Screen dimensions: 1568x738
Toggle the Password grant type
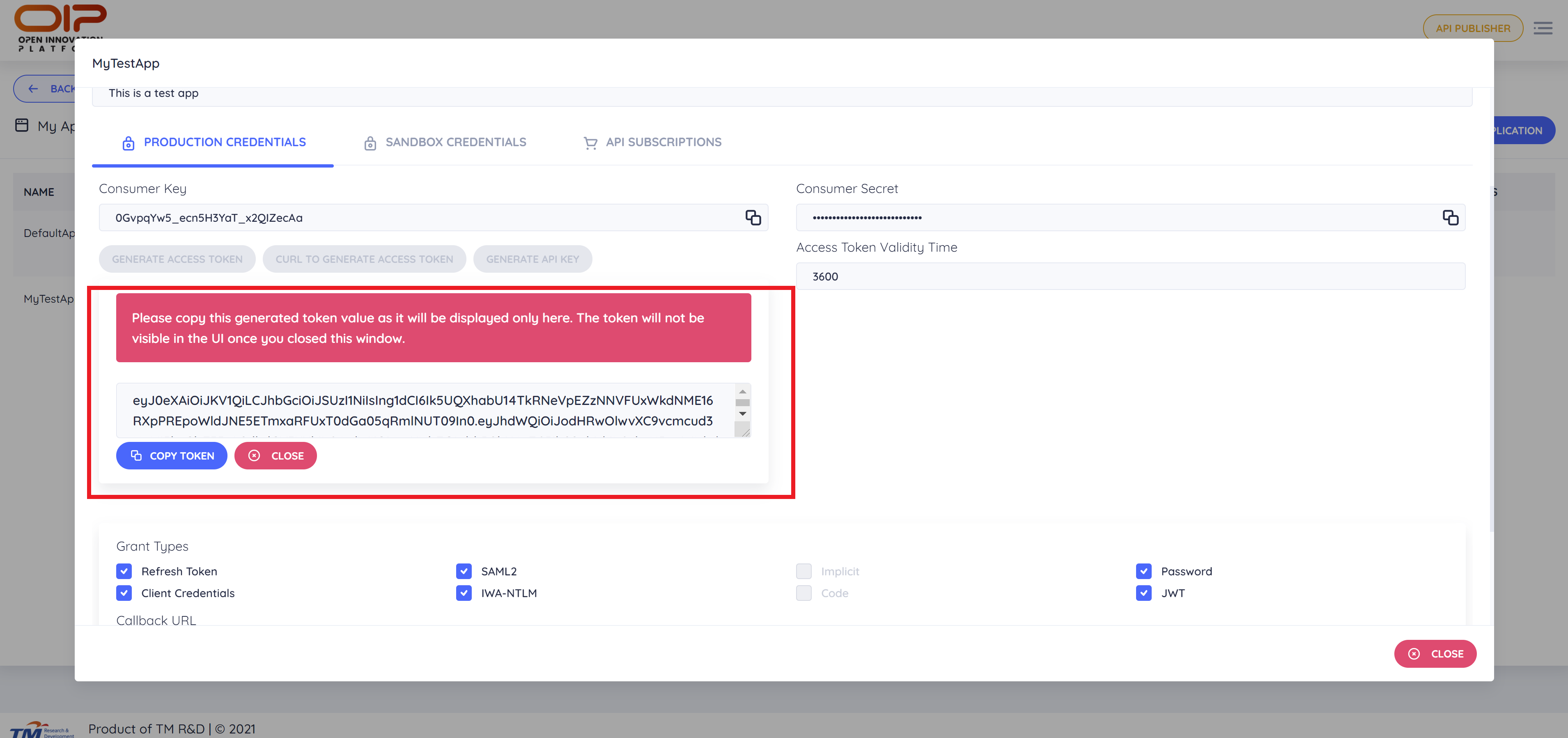pos(1143,571)
